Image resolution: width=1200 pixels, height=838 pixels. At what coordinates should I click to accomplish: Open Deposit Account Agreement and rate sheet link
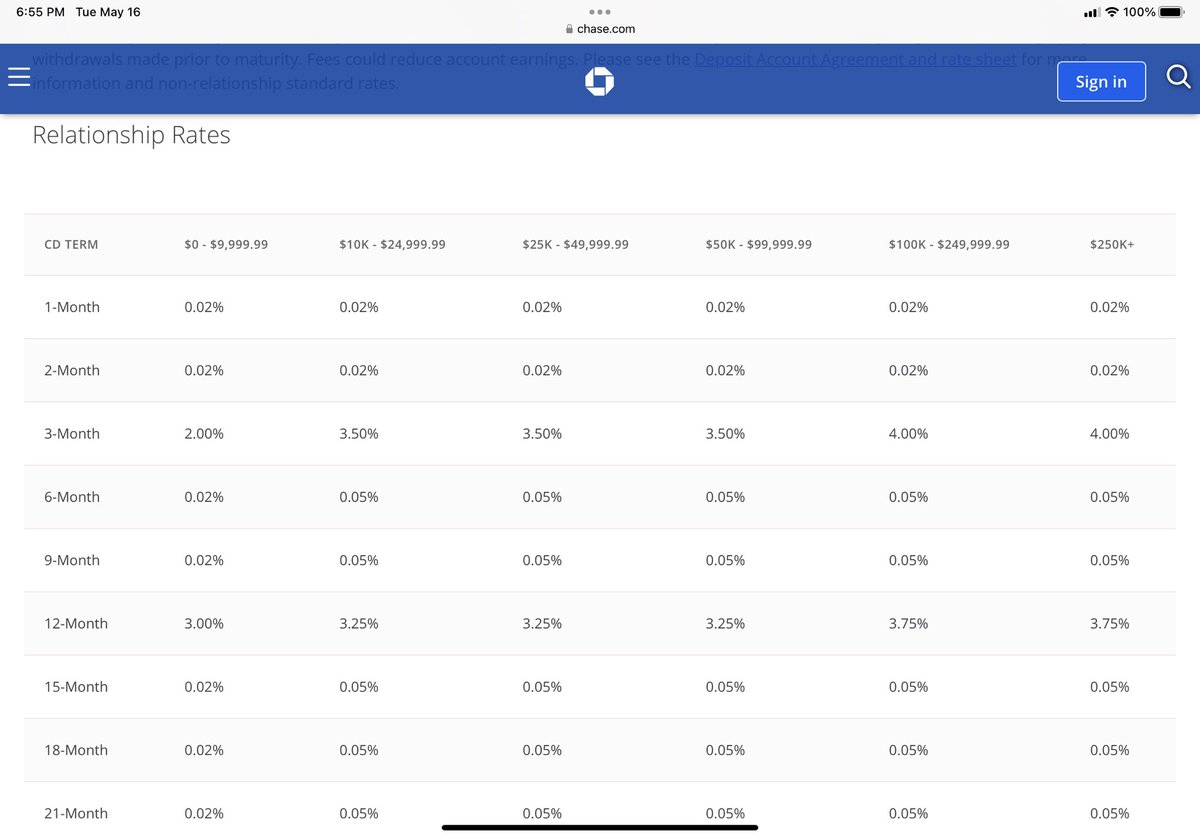(x=855, y=59)
